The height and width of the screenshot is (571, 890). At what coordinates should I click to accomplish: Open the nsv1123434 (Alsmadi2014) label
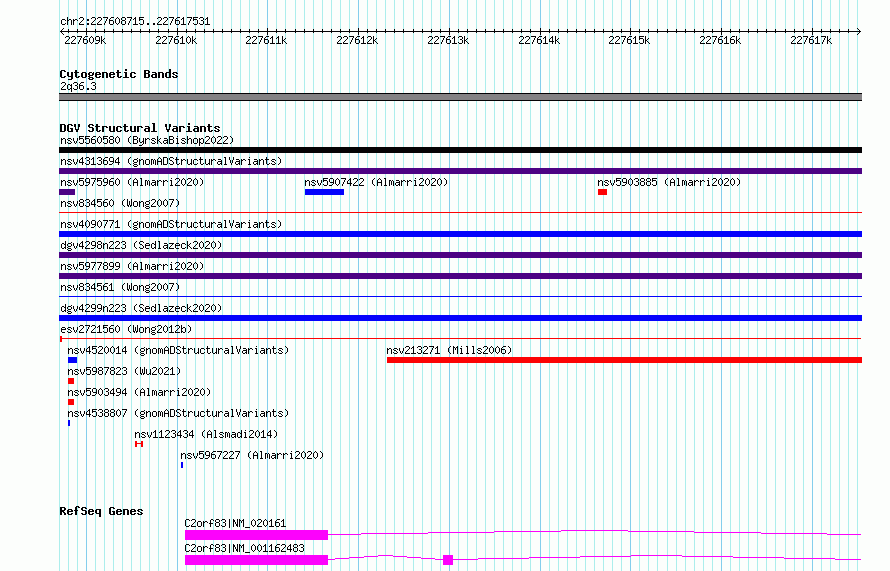pos(206,434)
